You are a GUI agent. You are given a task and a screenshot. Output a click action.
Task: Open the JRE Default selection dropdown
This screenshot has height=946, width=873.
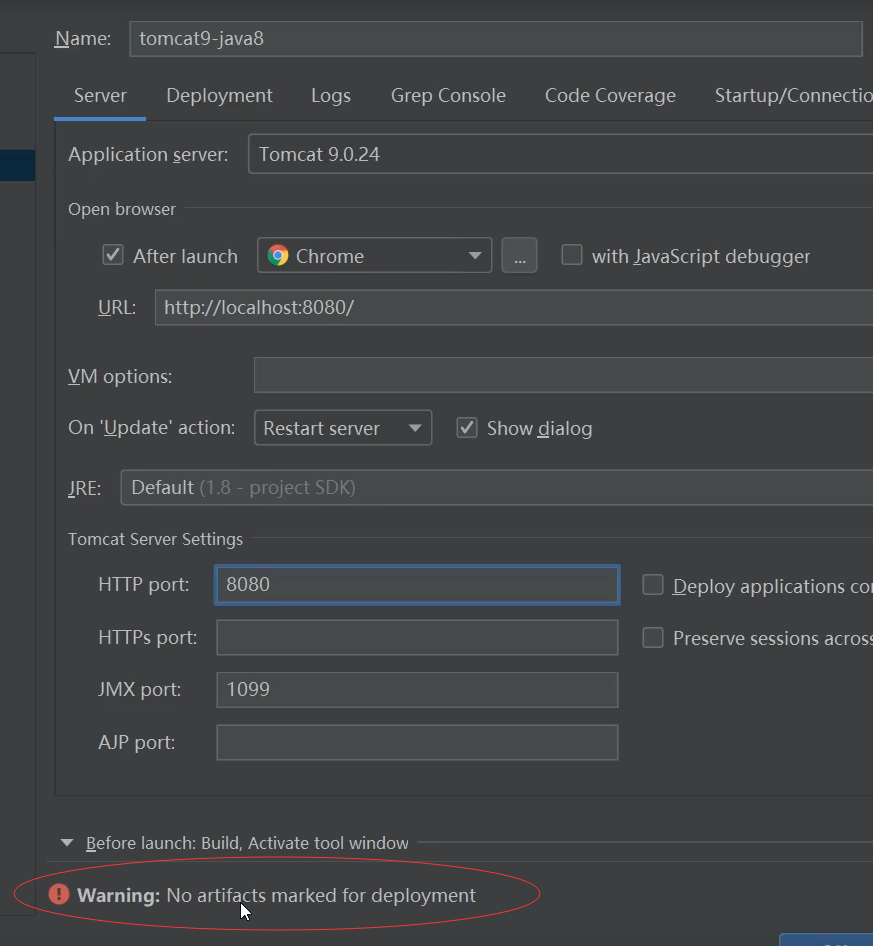point(497,487)
